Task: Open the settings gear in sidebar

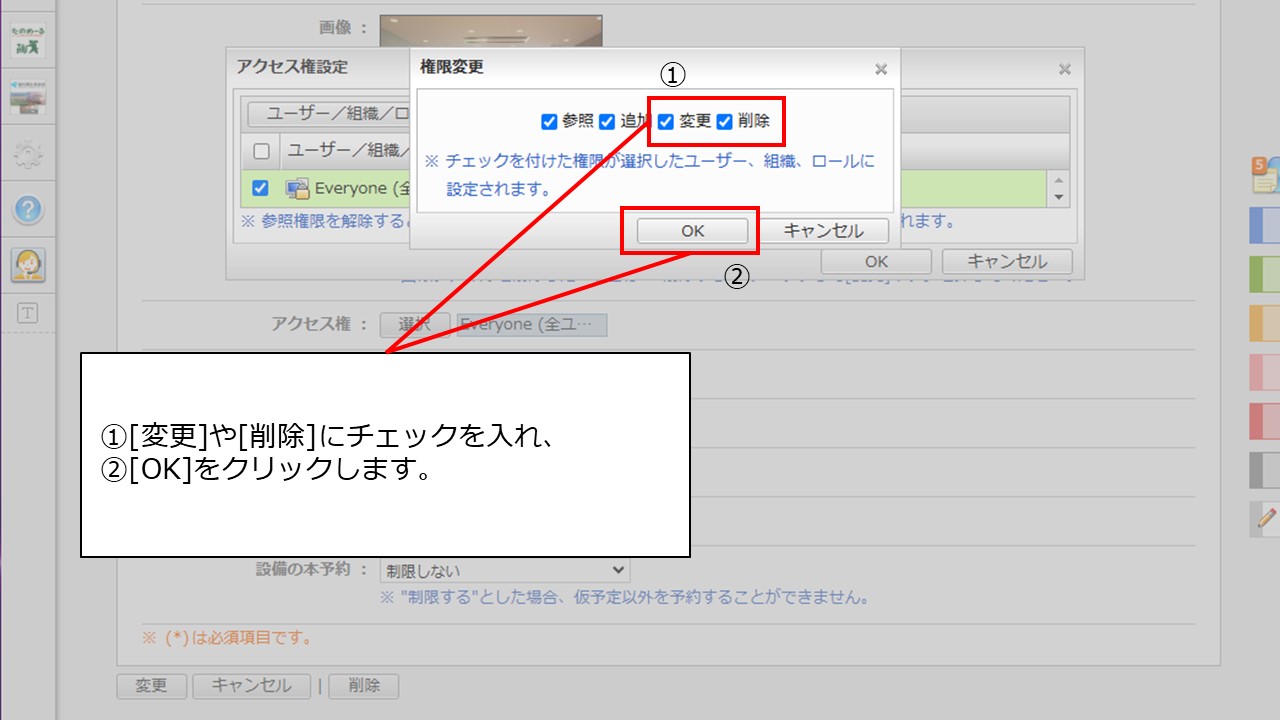Action: click(x=28, y=154)
